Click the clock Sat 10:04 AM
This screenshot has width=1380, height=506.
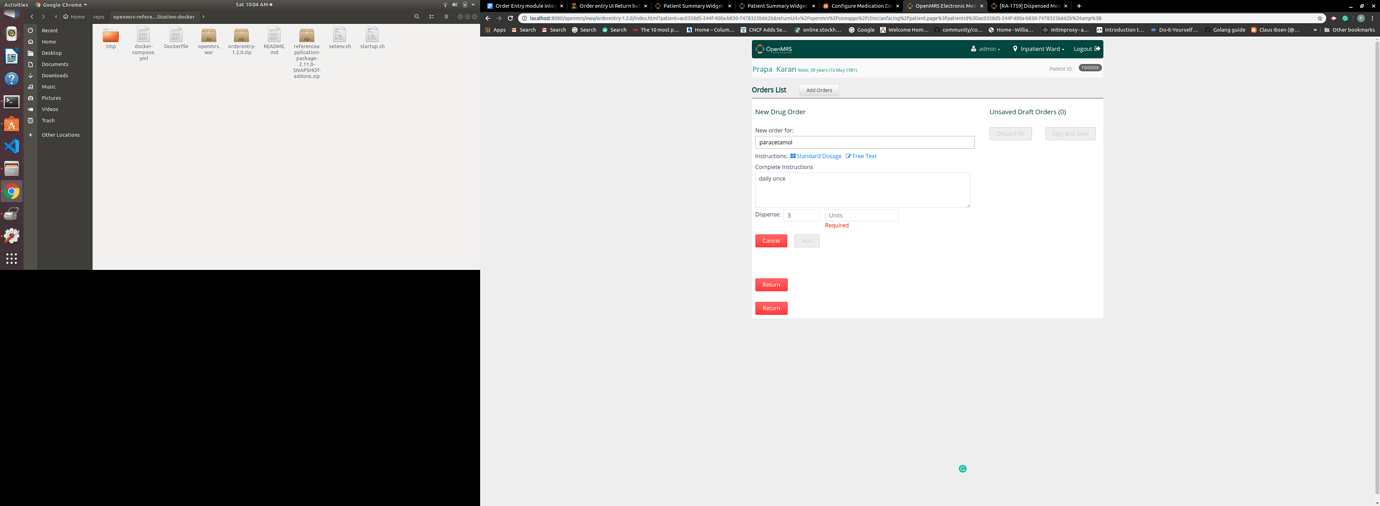[251, 4]
